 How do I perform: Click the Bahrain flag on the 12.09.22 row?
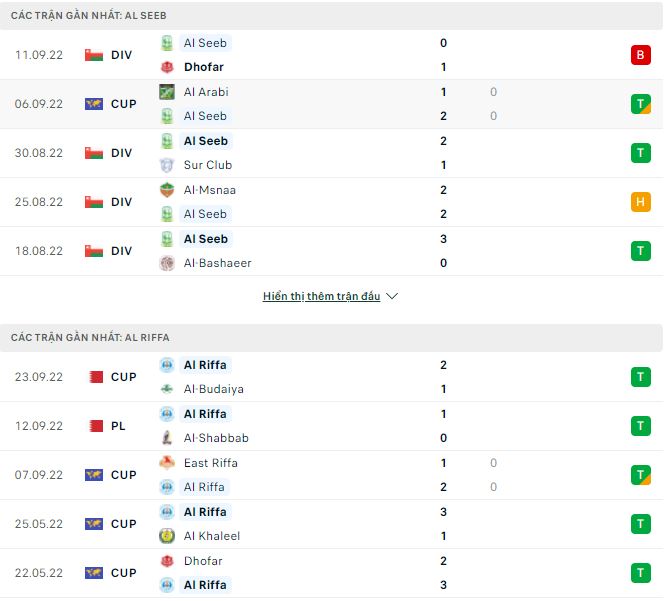coord(94,426)
